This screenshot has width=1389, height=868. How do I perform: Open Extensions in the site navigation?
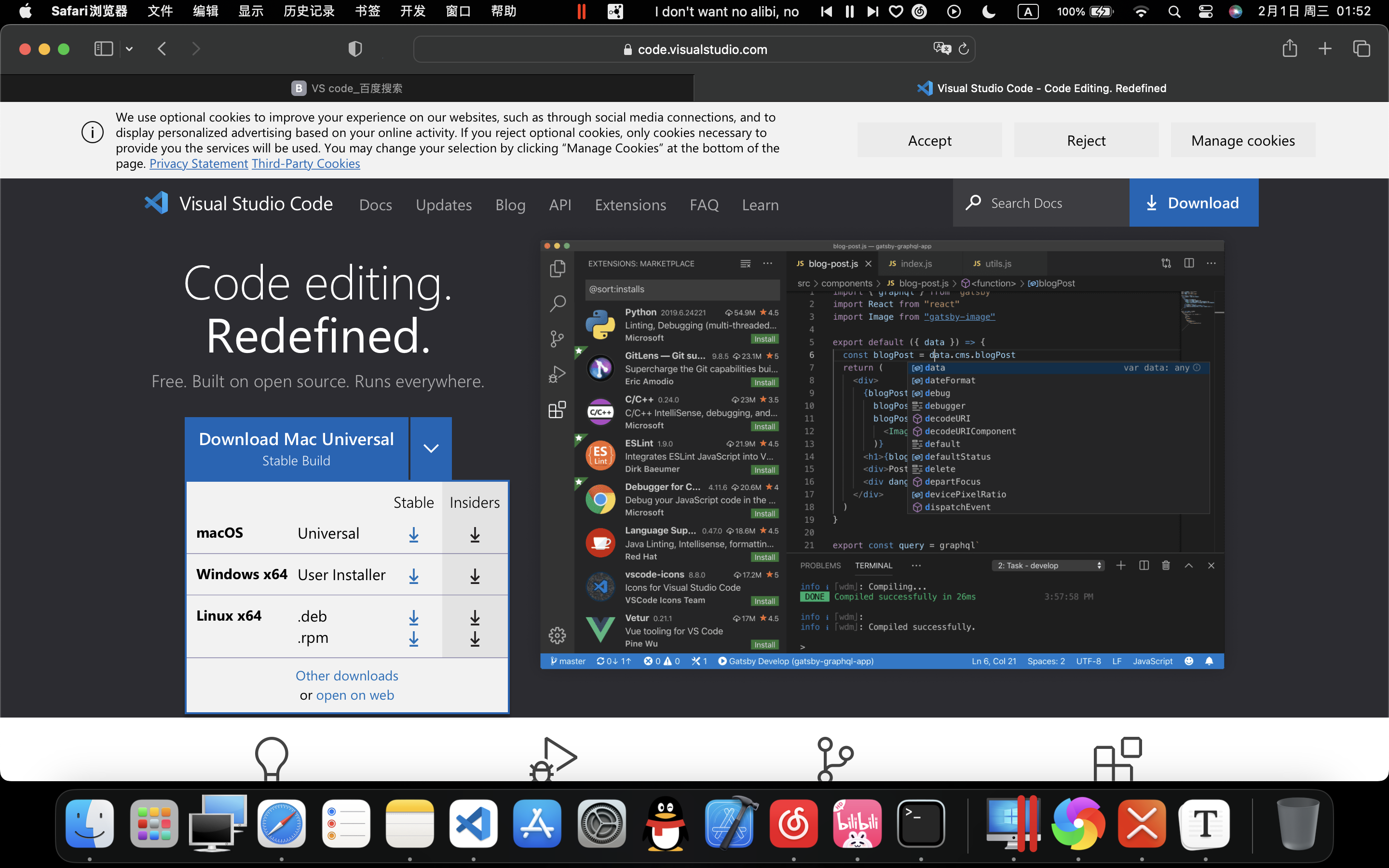(x=630, y=205)
